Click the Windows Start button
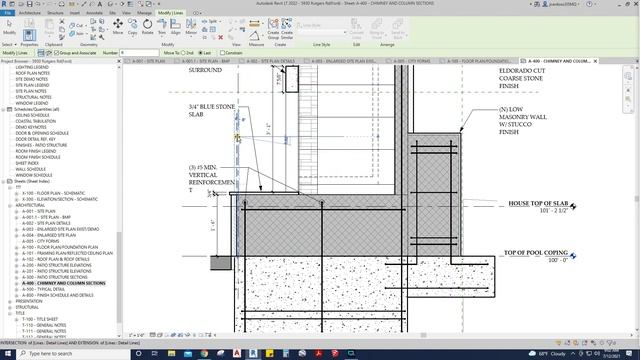 pyautogui.click(x=7, y=353)
